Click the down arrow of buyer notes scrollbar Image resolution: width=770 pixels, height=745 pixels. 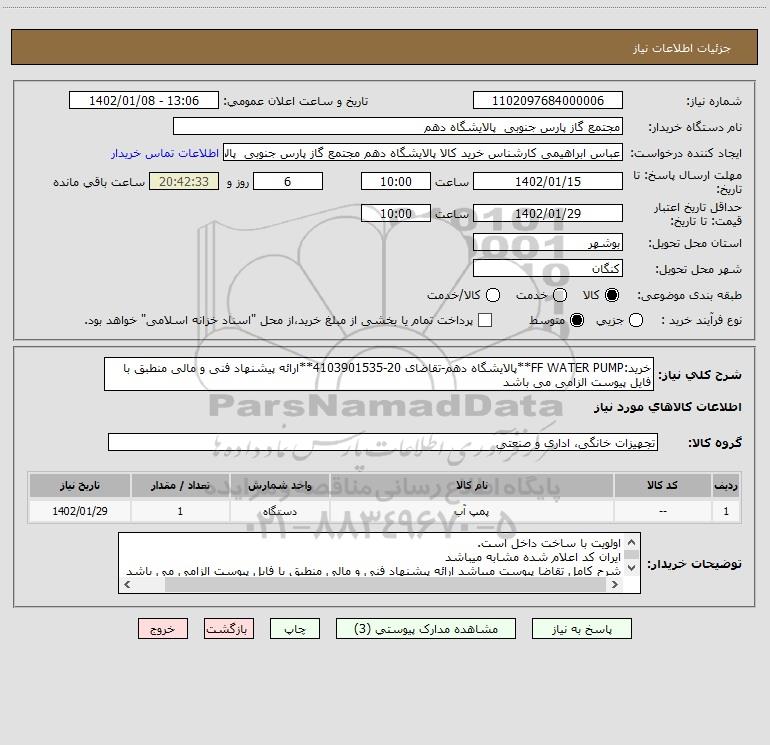[x=632, y=568]
